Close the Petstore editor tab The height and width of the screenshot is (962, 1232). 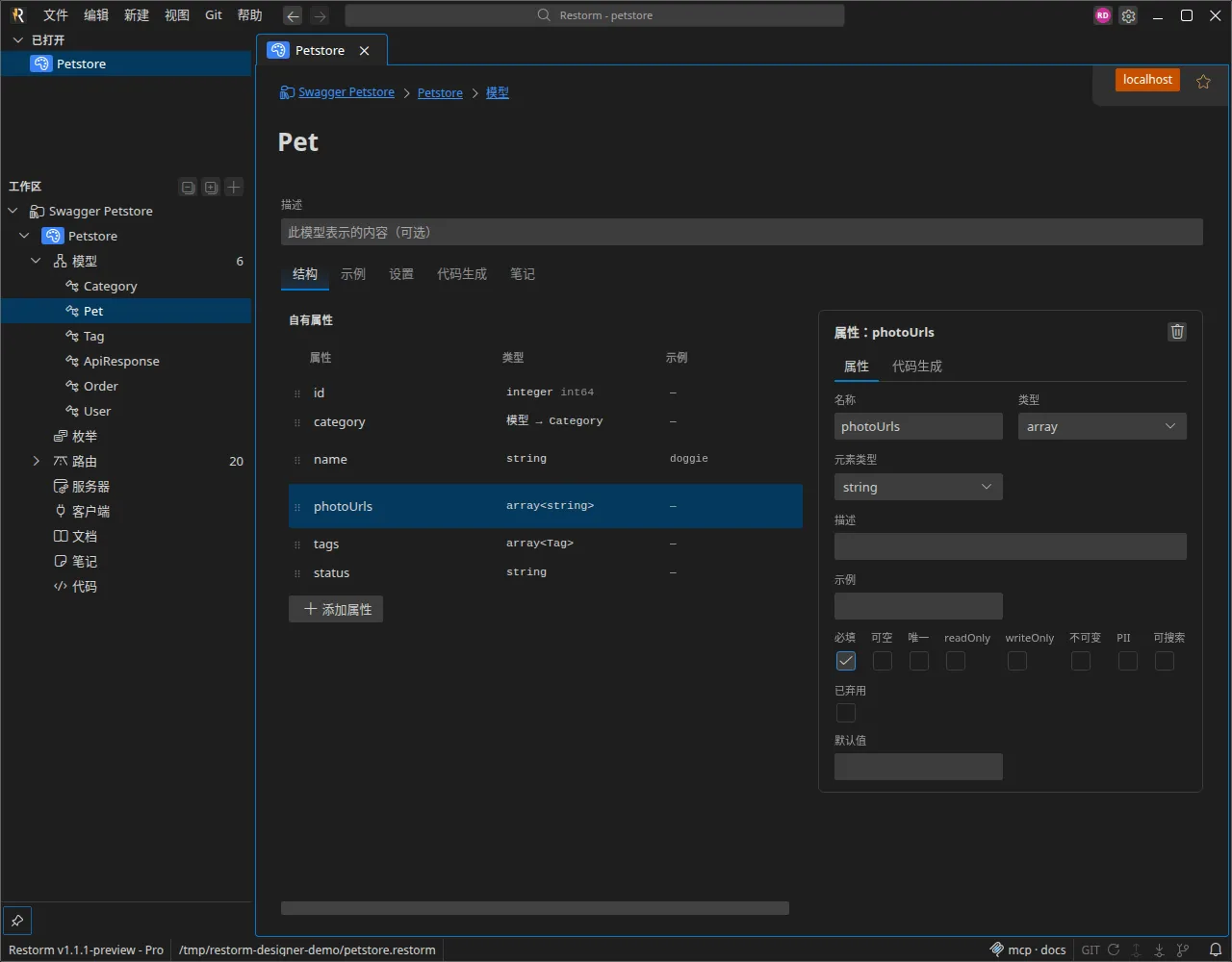click(x=364, y=51)
